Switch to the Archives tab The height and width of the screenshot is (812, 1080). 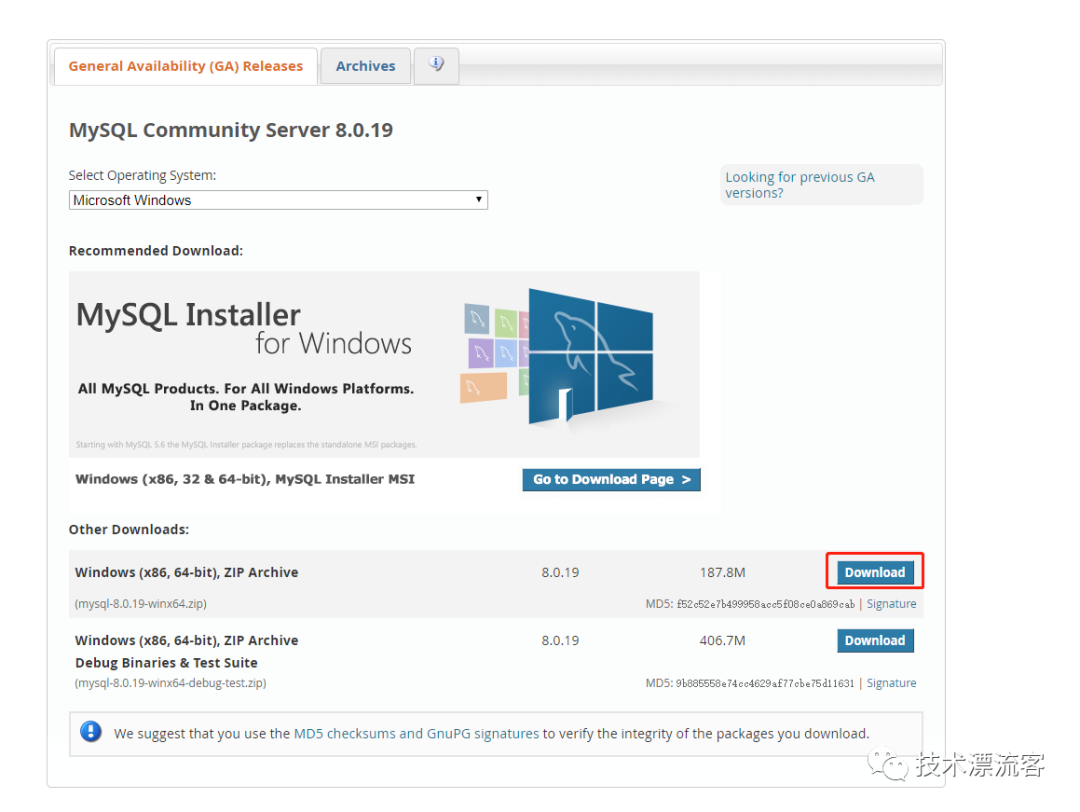coord(366,66)
